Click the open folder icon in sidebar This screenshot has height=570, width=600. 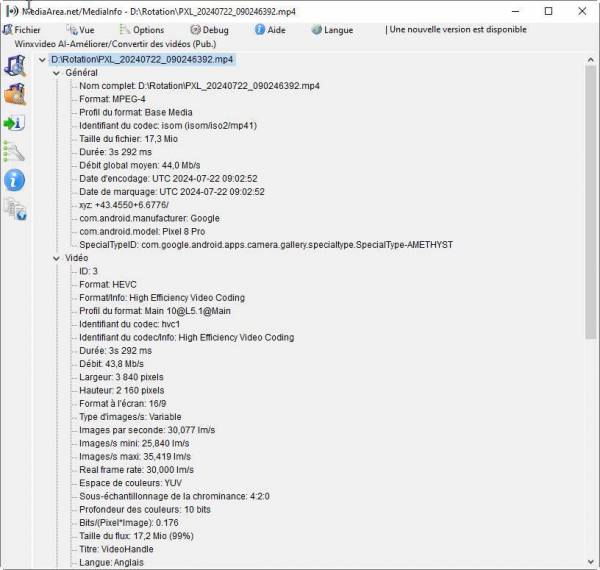[x=15, y=95]
